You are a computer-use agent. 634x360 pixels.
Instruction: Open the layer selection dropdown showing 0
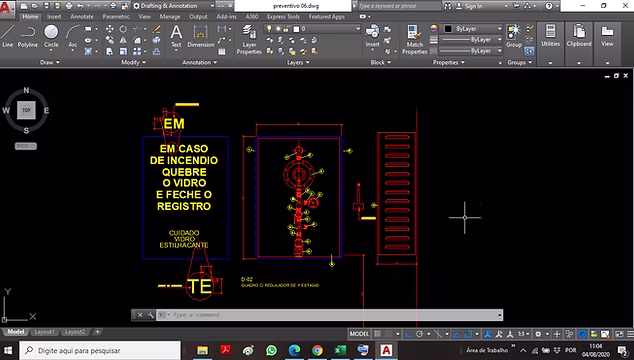point(312,29)
